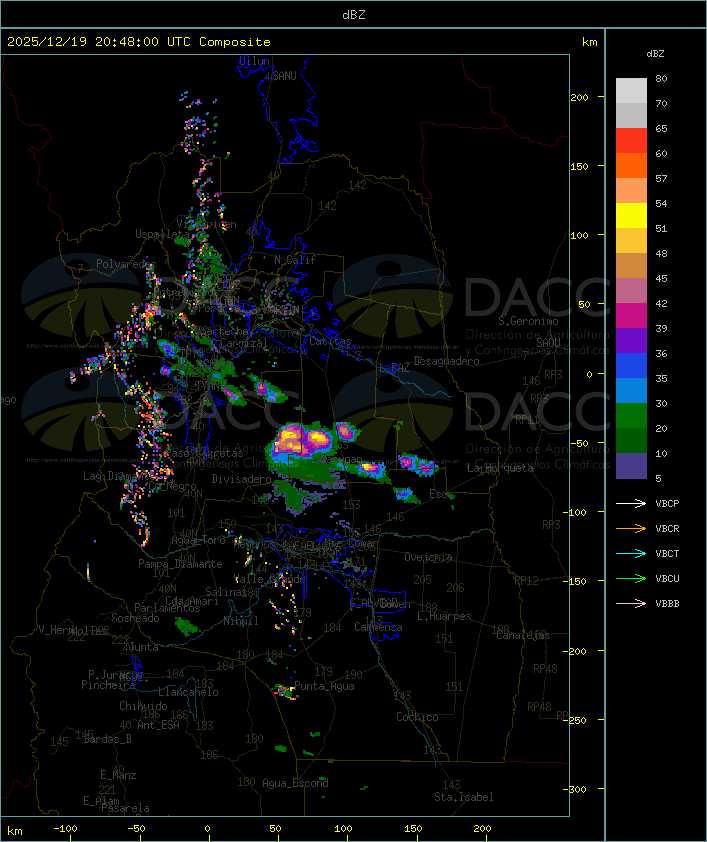Click the Chihuido place label
707x842 pixels.
pyautogui.click(x=143, y=706)
